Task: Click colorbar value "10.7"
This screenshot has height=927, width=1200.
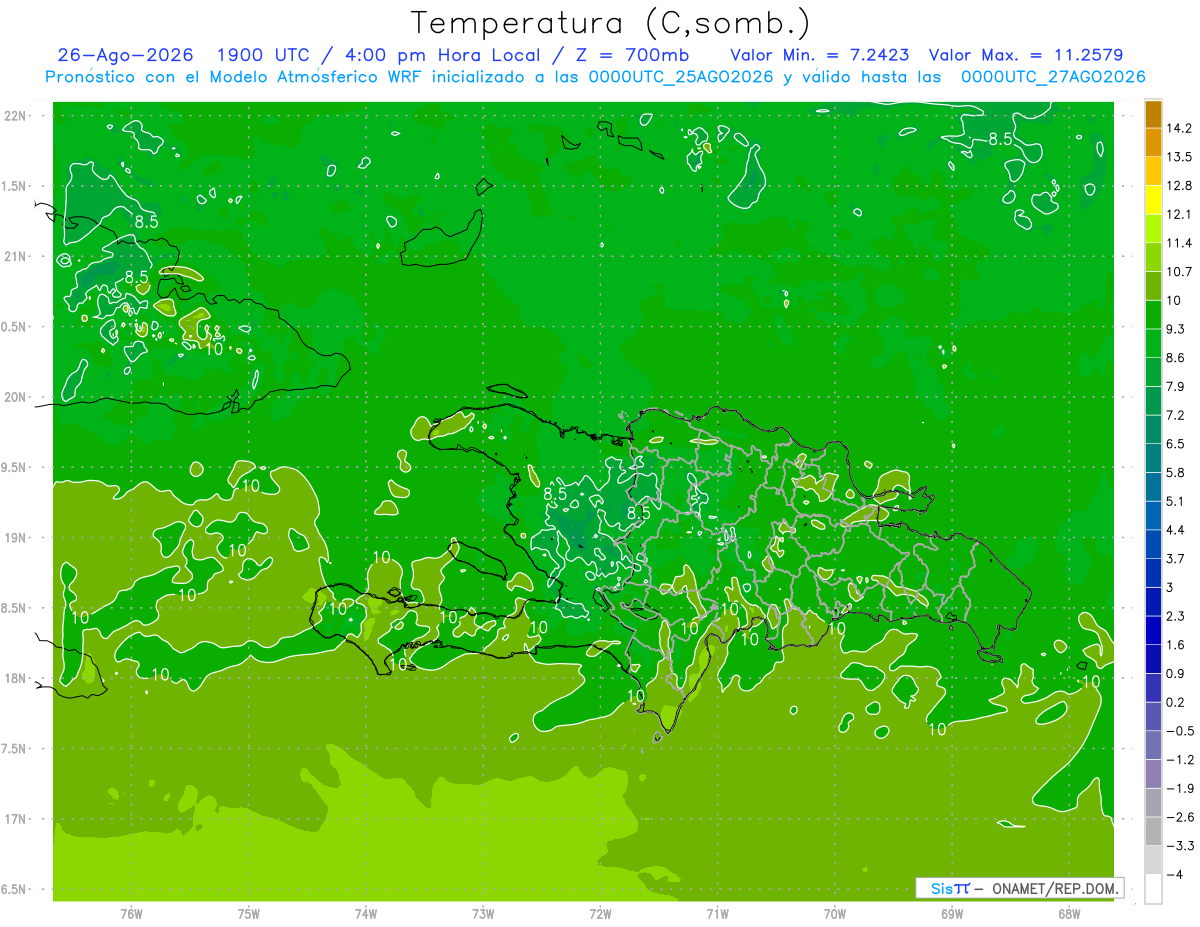Action: (1179, 272)
